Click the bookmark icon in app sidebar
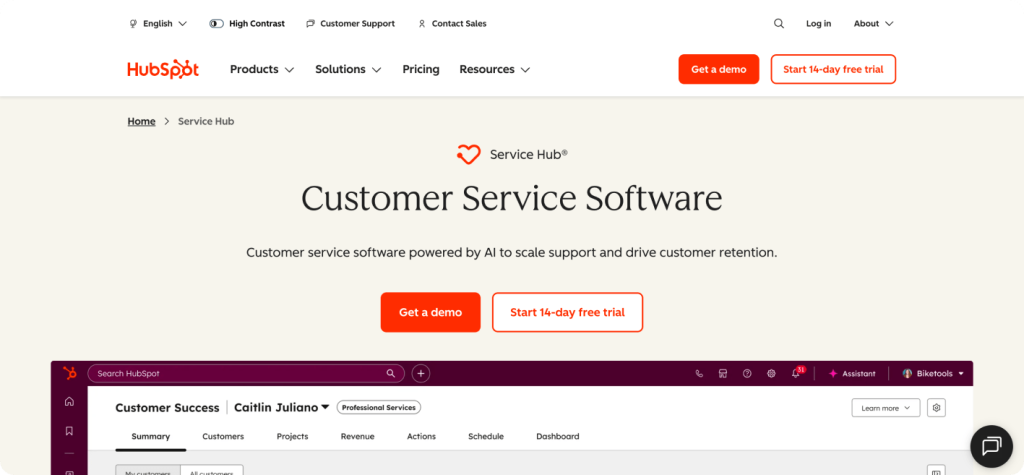Image resolution: width=1024 pixels, height=475 pixels. coord(69,431)
